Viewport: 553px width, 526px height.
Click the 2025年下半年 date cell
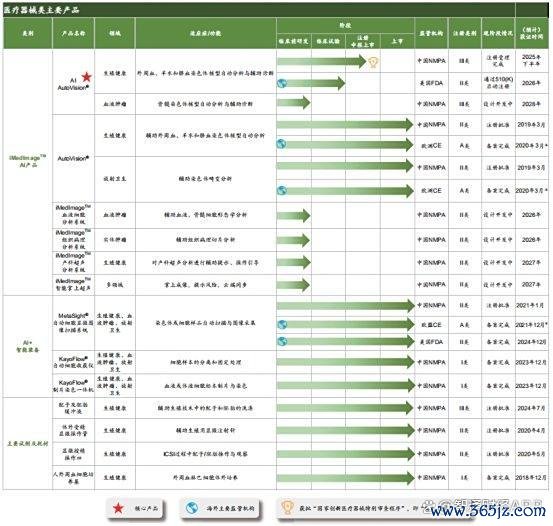click(531, 60)
